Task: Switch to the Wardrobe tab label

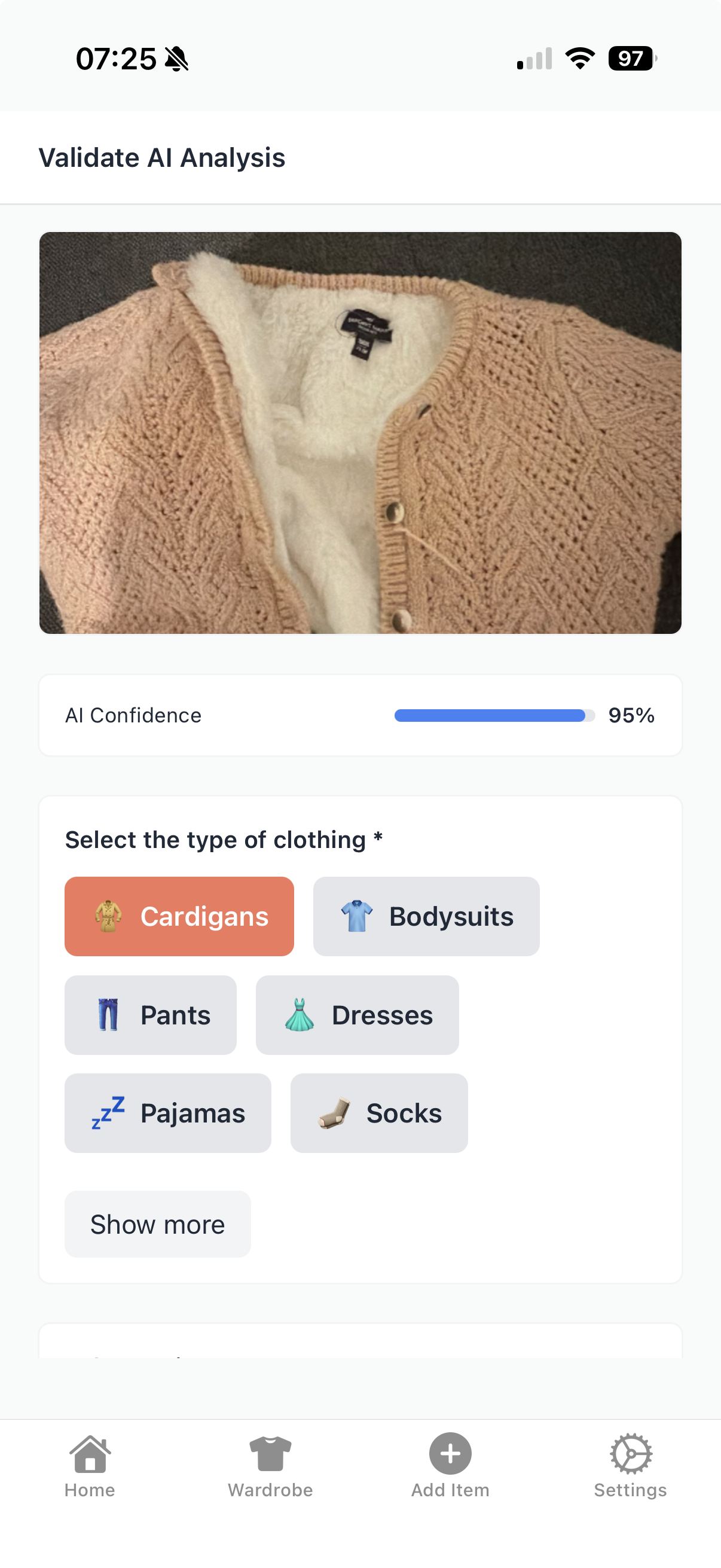Action: click(x=270, y=1490)
